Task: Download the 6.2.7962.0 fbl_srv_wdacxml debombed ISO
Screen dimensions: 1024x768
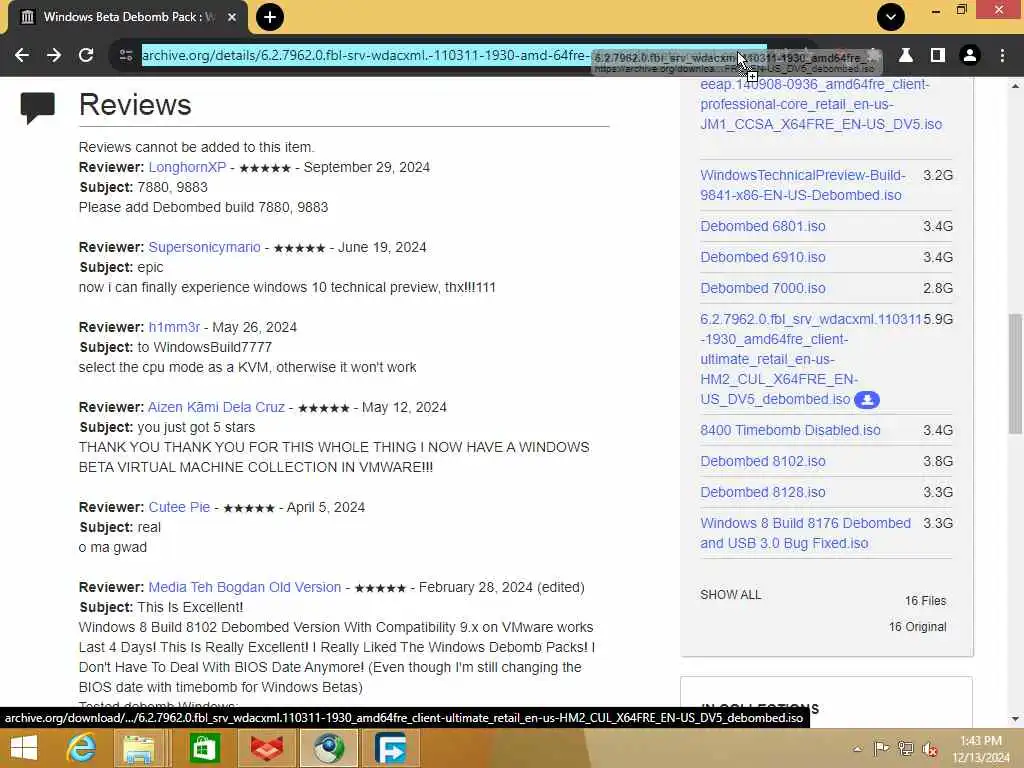Action: click(x=810, y=359)
